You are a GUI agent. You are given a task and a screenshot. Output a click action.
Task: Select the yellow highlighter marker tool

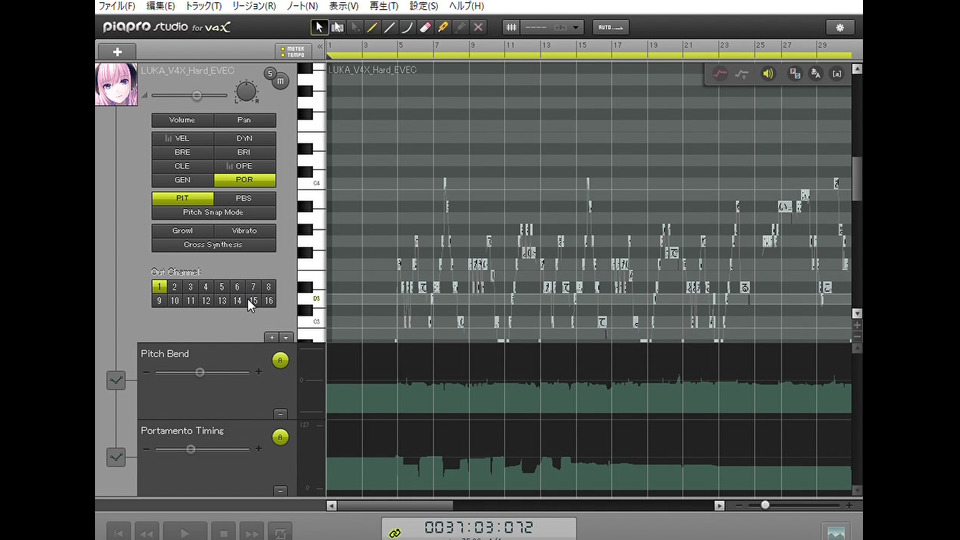(443, 27)
